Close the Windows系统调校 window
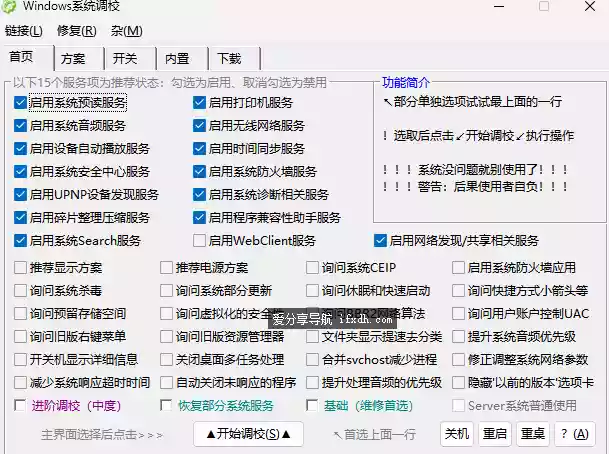The width and height of the screenshot is (609, 454). [x=590, y=6]
